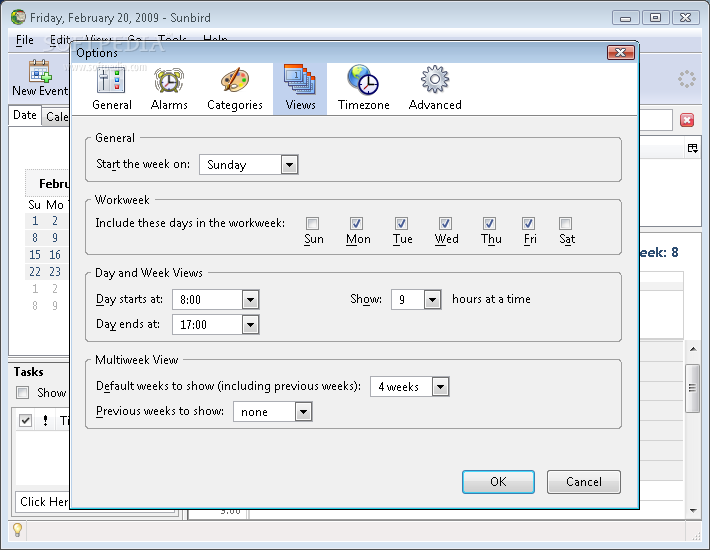Open the File menu
The image size is (710, 550).
click(24, 40)
